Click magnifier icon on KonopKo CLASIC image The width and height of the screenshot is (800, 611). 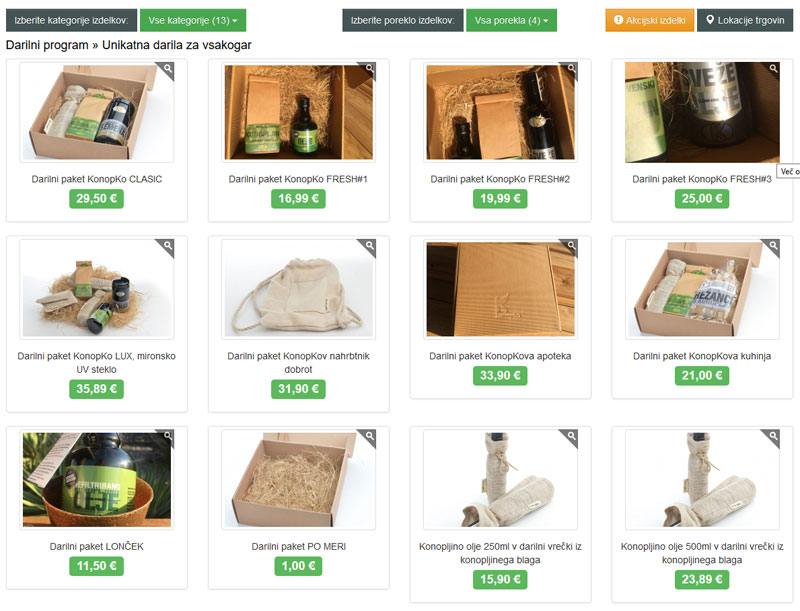coord(167,69)
